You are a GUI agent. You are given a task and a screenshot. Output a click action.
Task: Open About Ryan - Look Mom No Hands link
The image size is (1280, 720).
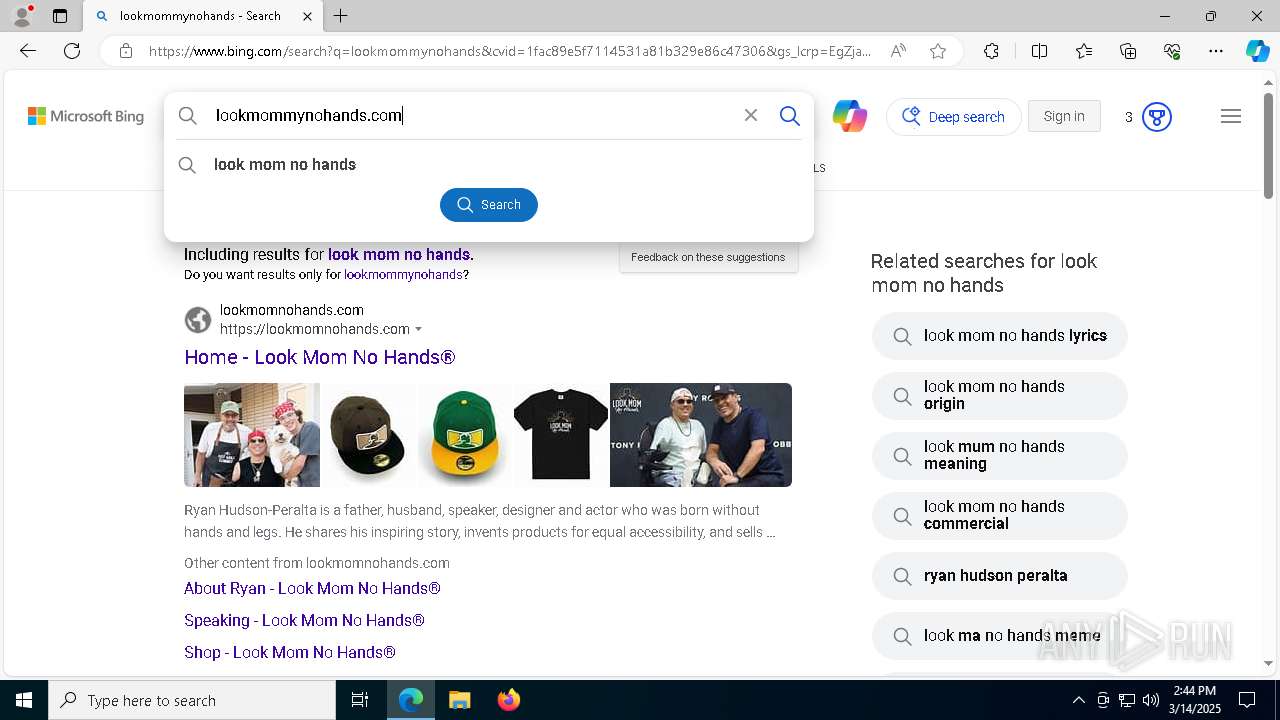[x=312, y=588]
